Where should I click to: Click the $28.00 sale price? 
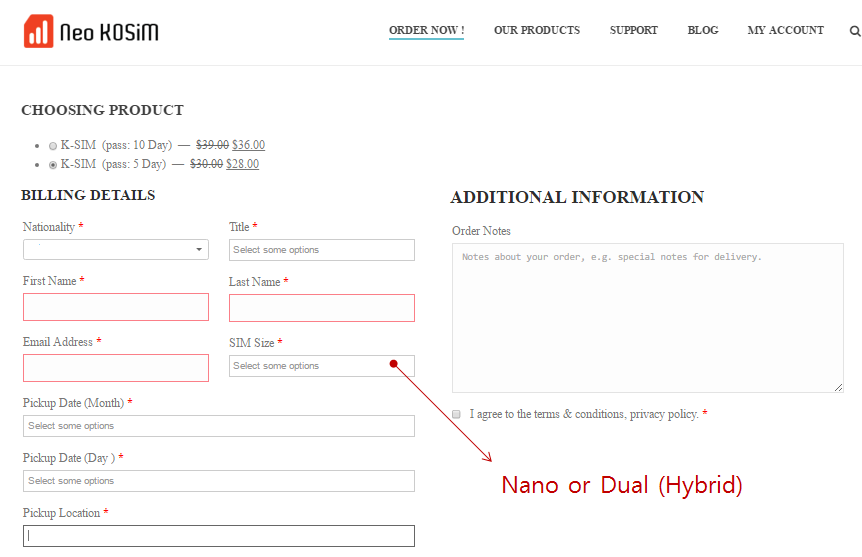[242, 164]
